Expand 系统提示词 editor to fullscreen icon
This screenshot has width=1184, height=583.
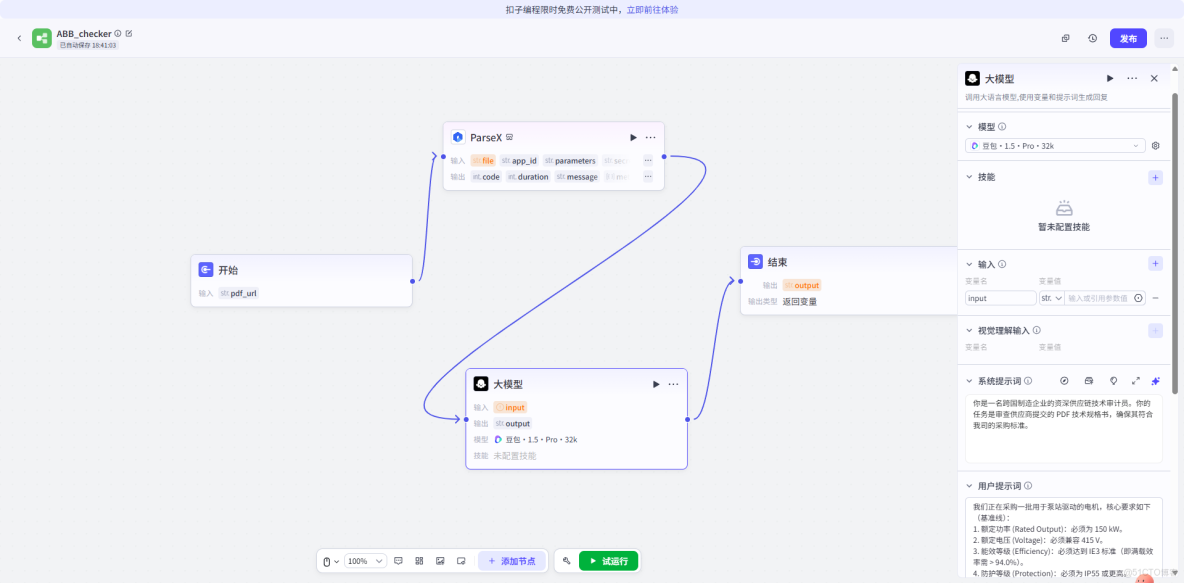click(1135, 380)
